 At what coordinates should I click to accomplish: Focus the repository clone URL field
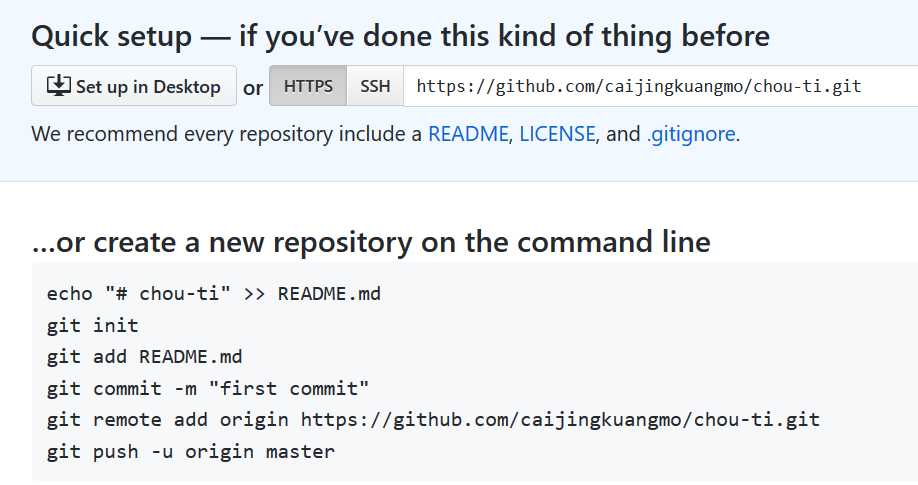pyautogui.click(x=660, y=86)
